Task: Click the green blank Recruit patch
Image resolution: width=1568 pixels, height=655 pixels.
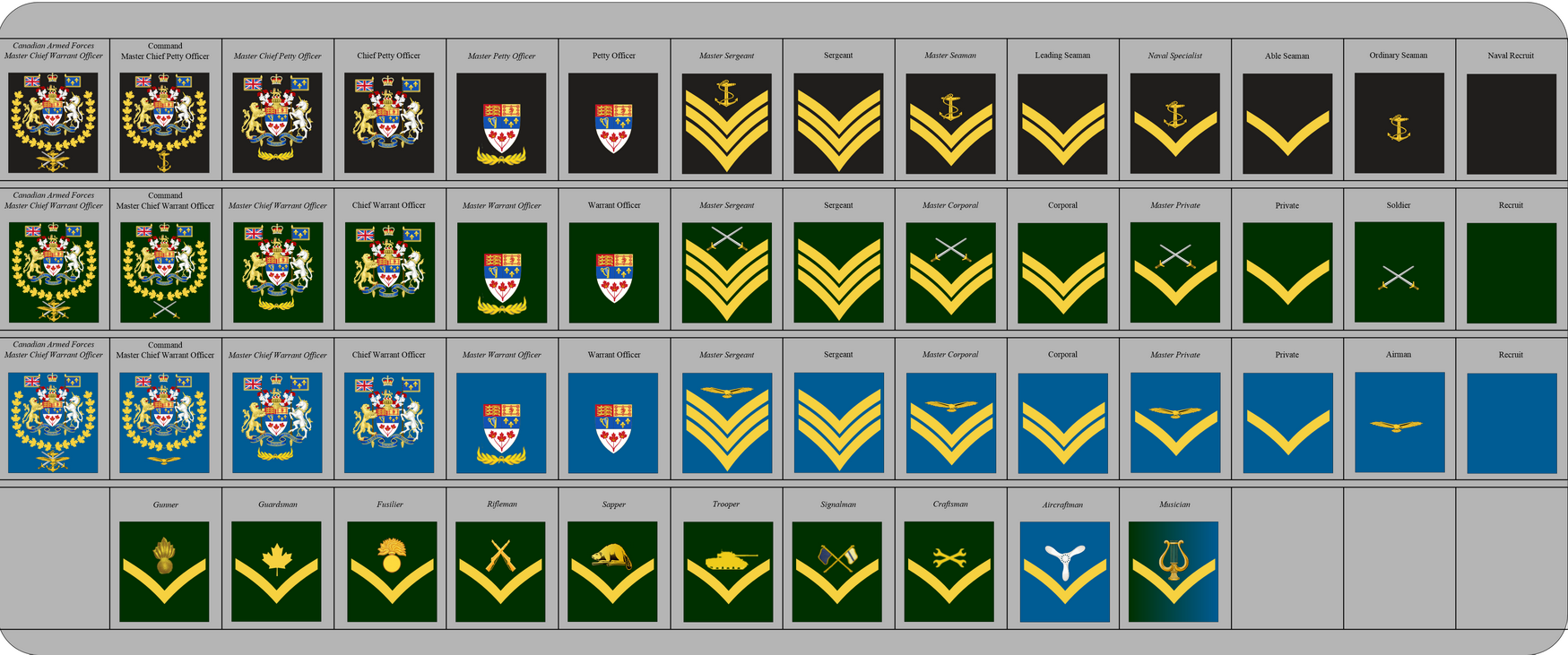Action: point(1512,273)
